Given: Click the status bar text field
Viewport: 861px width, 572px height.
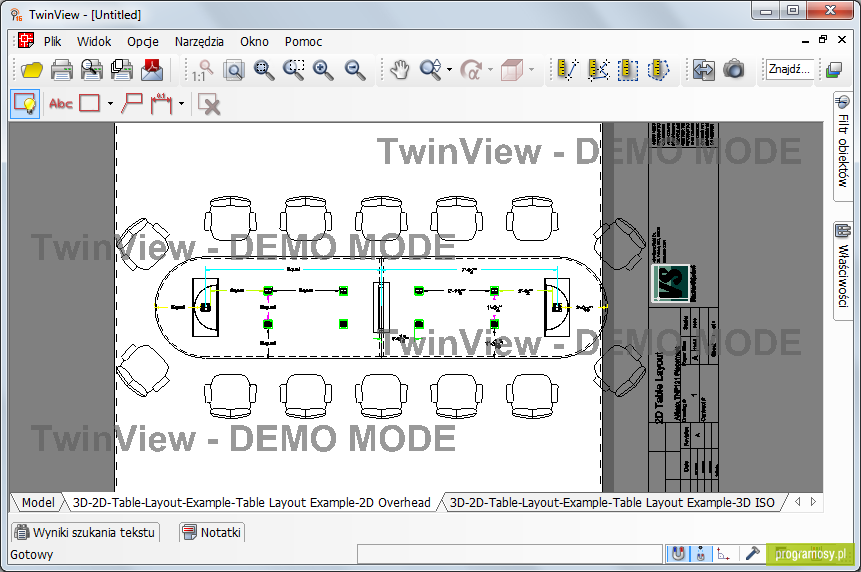Looking at the screenshot, I should click(x=510, y=554).
